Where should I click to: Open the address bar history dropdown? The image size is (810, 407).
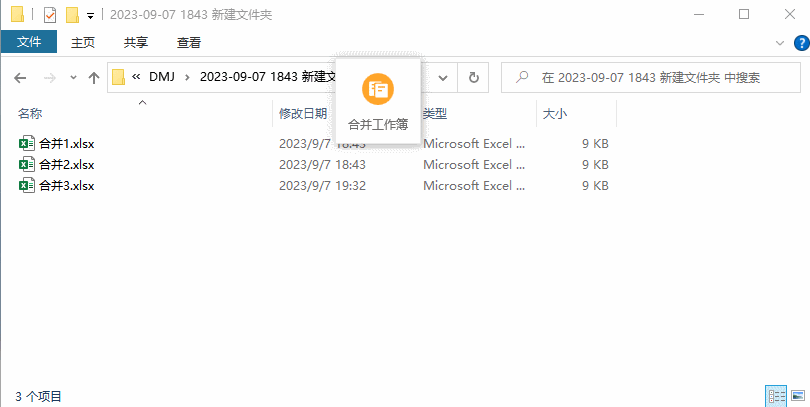(x=445, y=78)
